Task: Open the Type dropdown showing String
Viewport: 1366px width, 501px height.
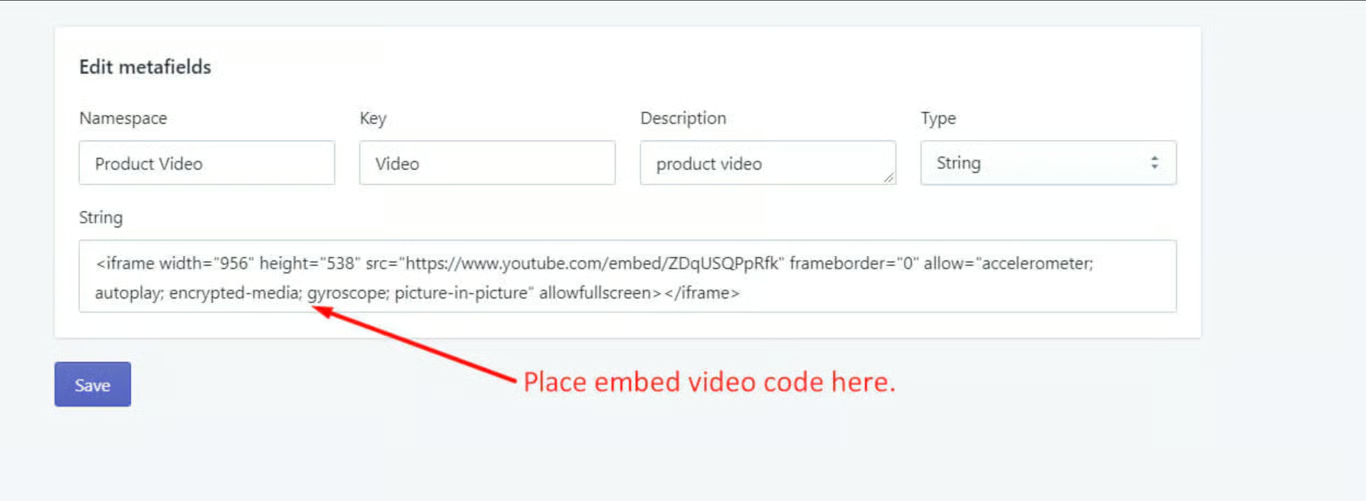Action: tap(1048, 163)
